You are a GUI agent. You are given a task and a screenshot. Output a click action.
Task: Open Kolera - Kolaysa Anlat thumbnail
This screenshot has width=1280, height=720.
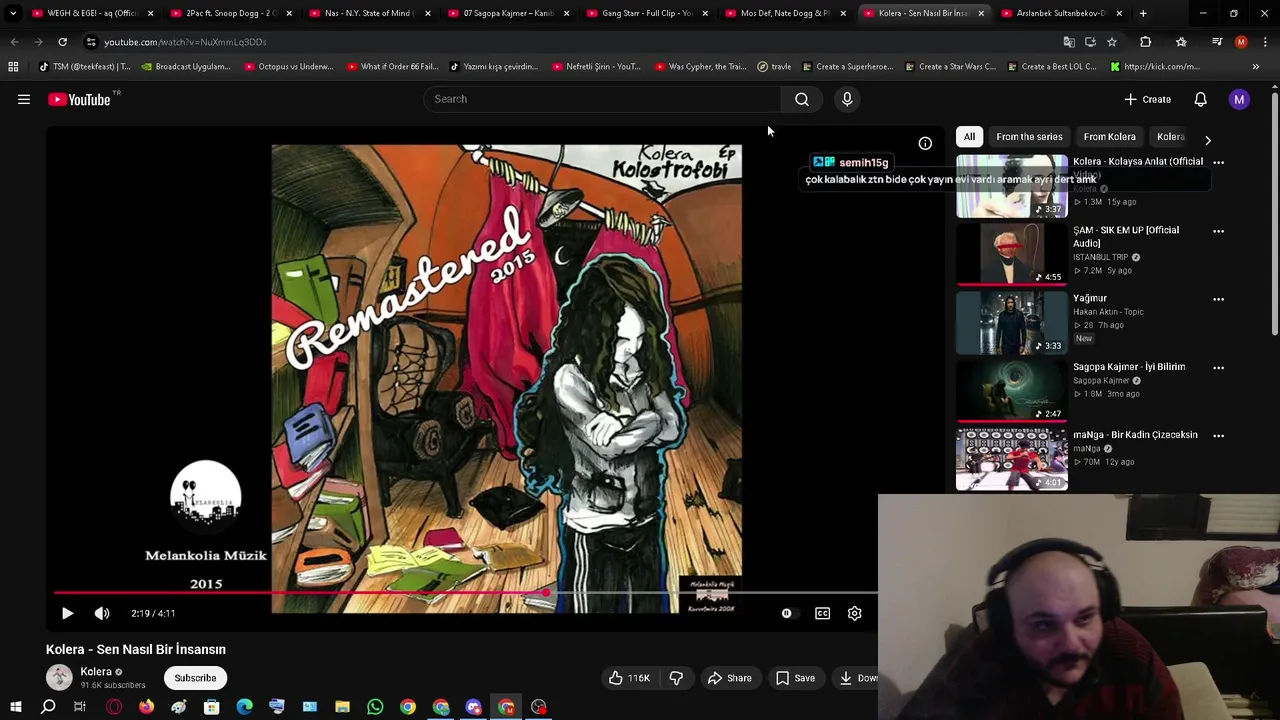click(x=1012, y=186)
